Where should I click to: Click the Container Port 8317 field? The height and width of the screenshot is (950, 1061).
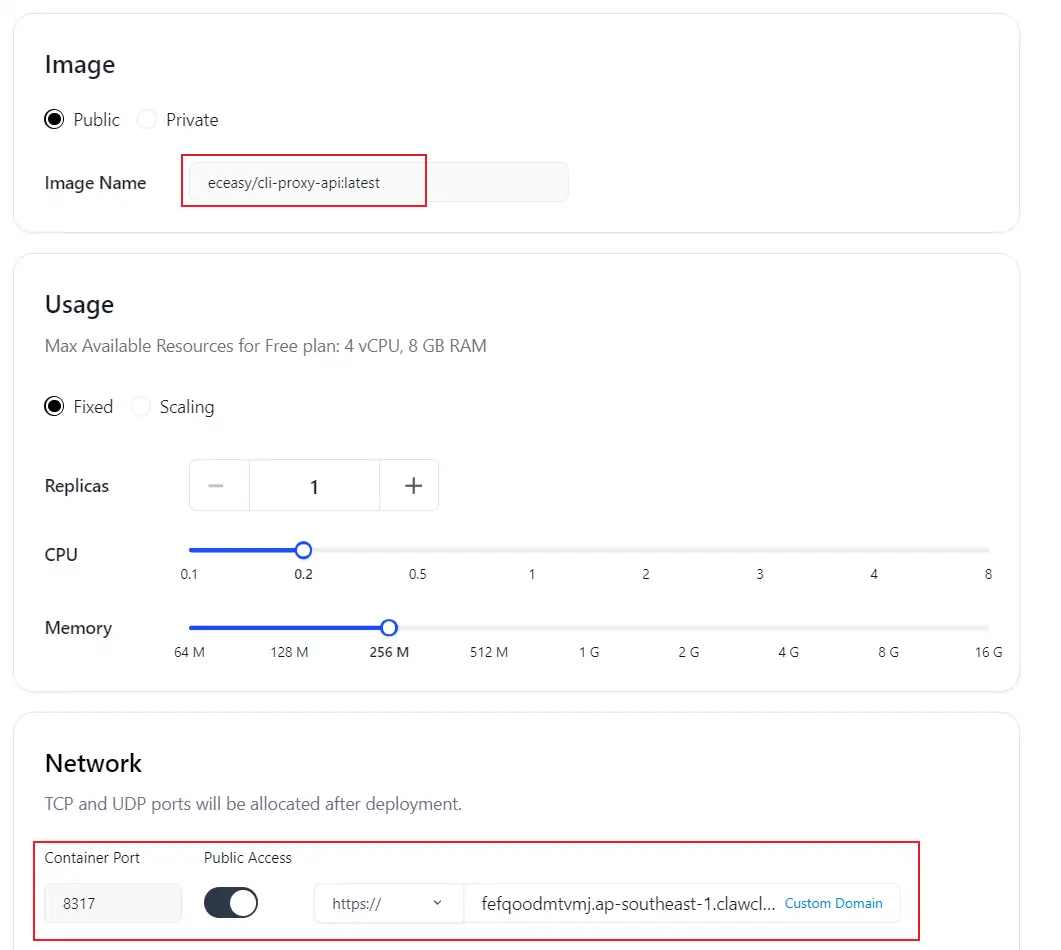click(113, 903)
